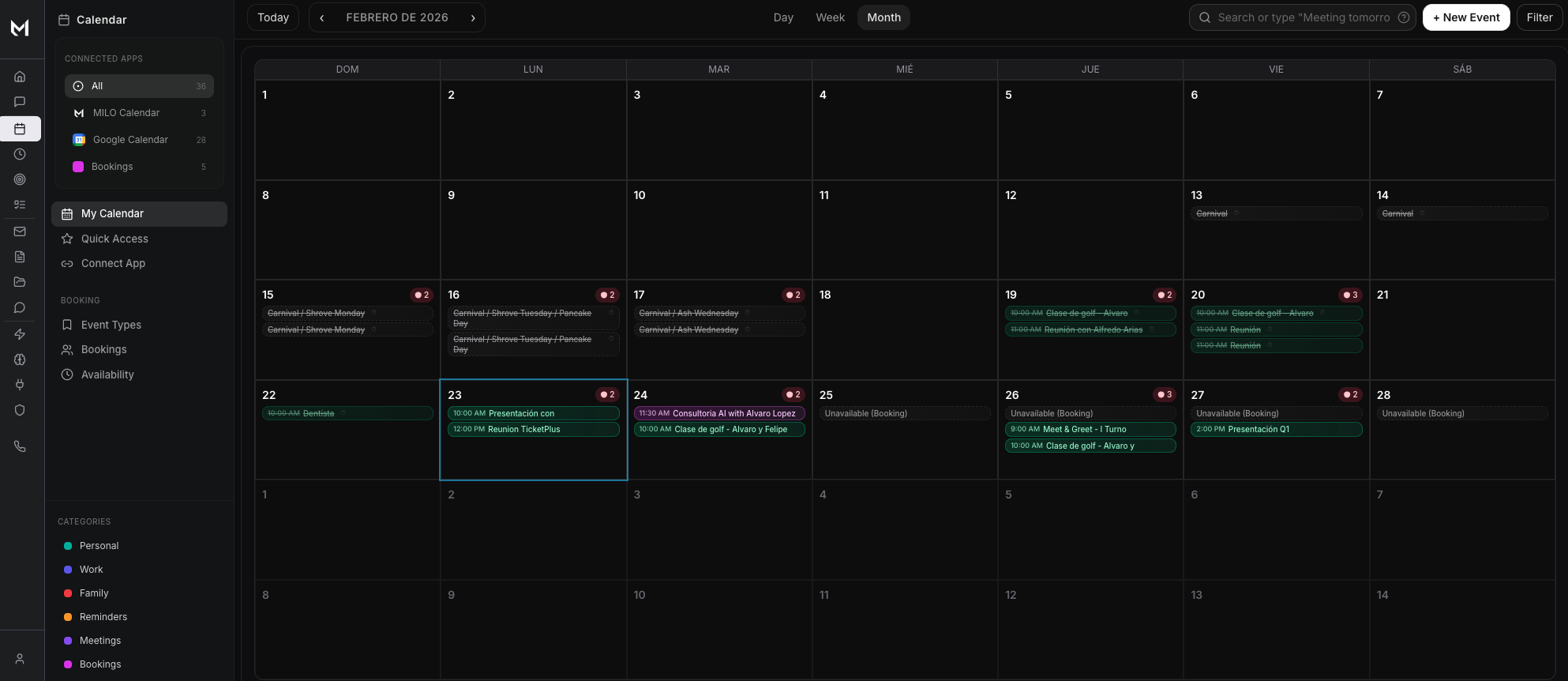Viewport: 1568px width, 681px height.
Task: Open the chat message icon in sidebar
Action: point(20,102)
